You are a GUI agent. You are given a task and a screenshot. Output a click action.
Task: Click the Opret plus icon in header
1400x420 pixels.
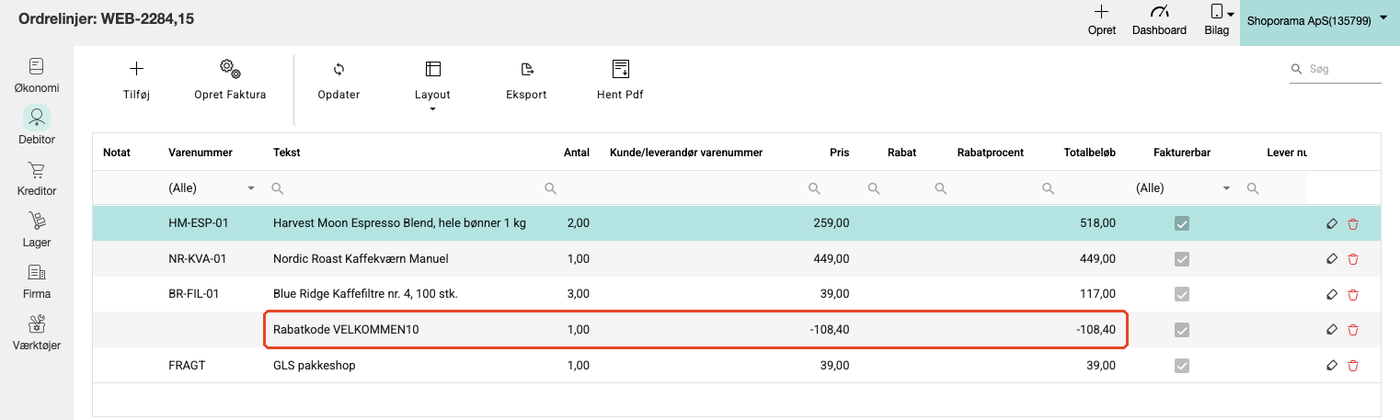point(1101,12)
